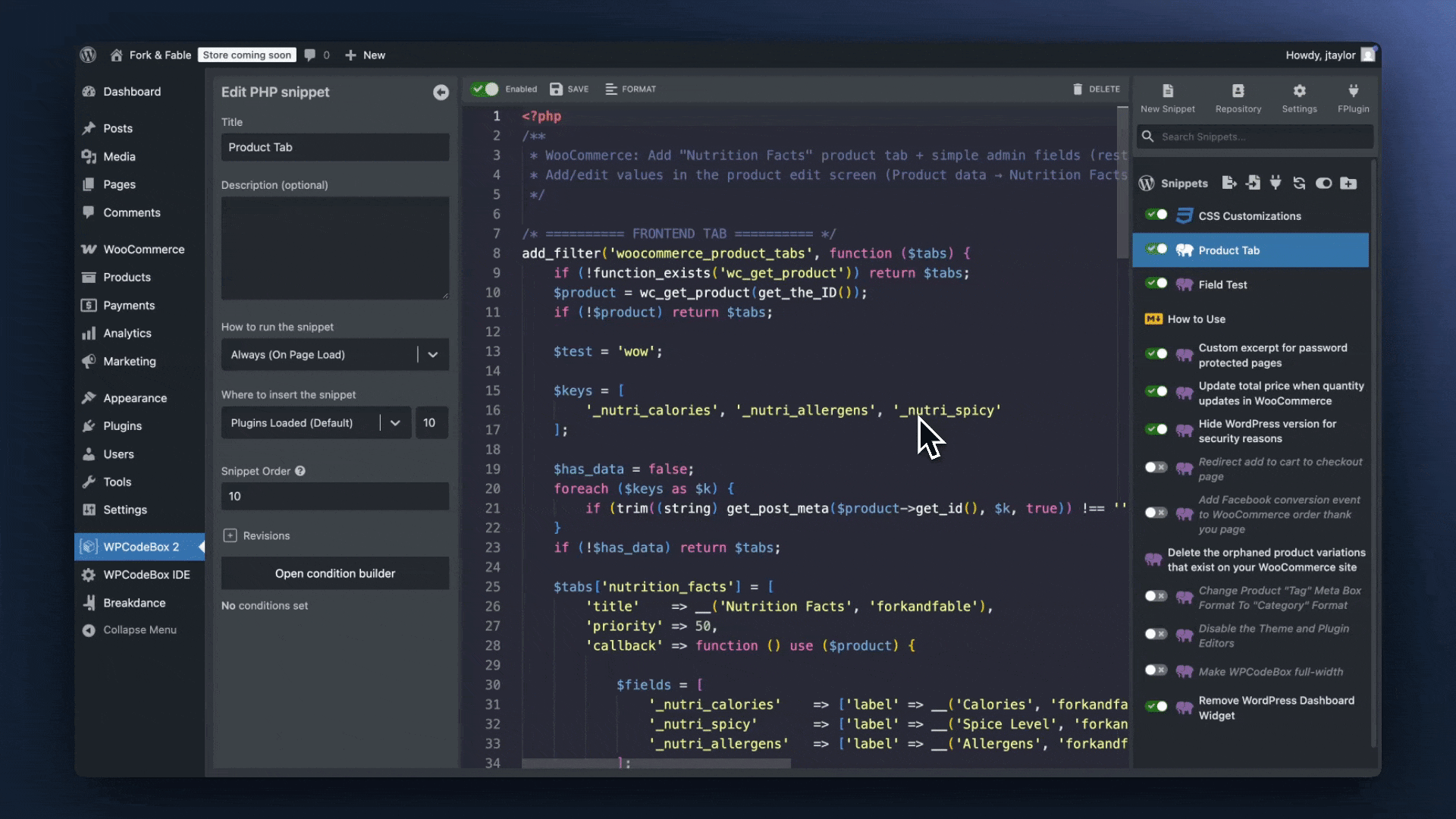
Task: Click the code editor horizontal scrollbar
Action: (656, 764)
